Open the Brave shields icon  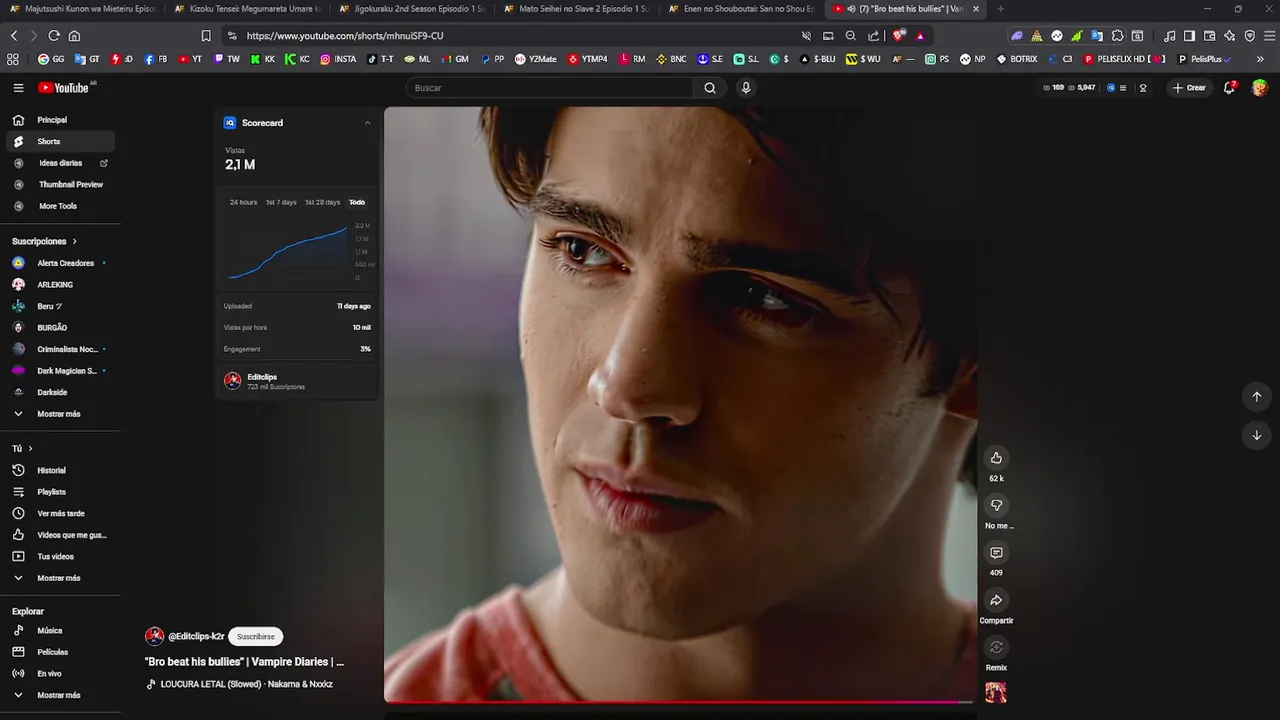[x=899, y=35]
